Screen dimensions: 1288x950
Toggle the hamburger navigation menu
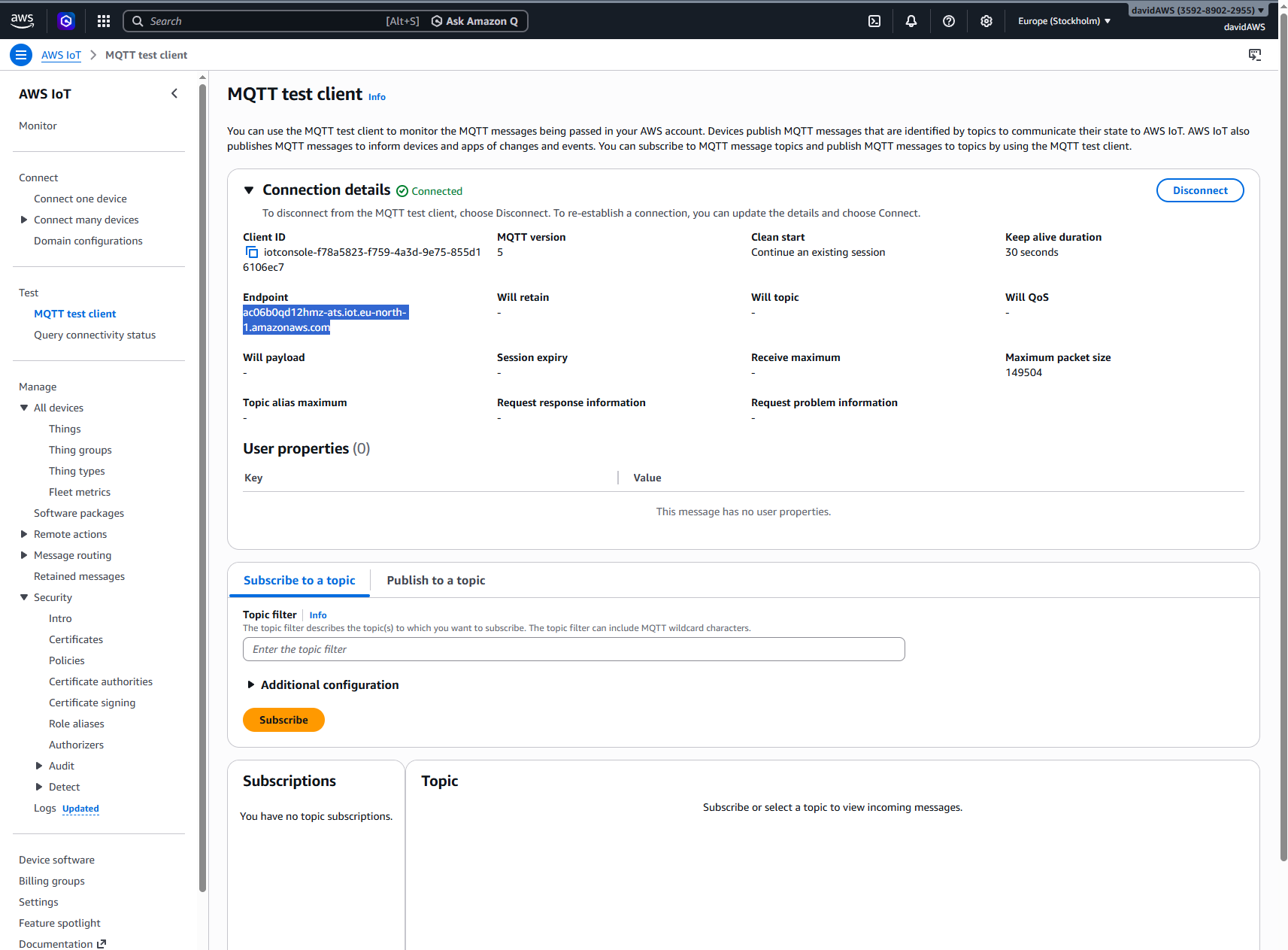tap(21, 55)
